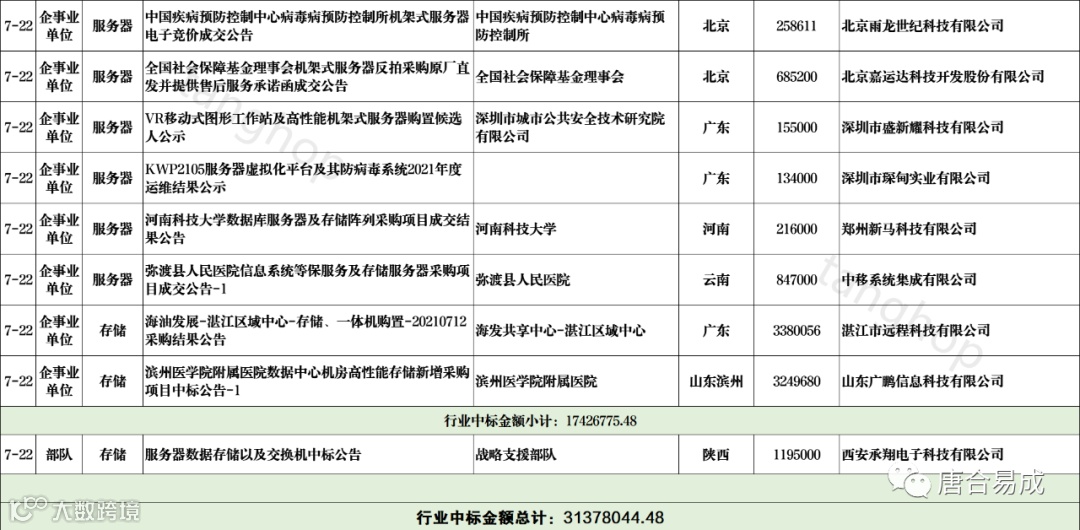Select supplier 北京雨龙世纪科技有限公司
Viewport: 1080px width, 530px height.
click(x=922, y=26)
